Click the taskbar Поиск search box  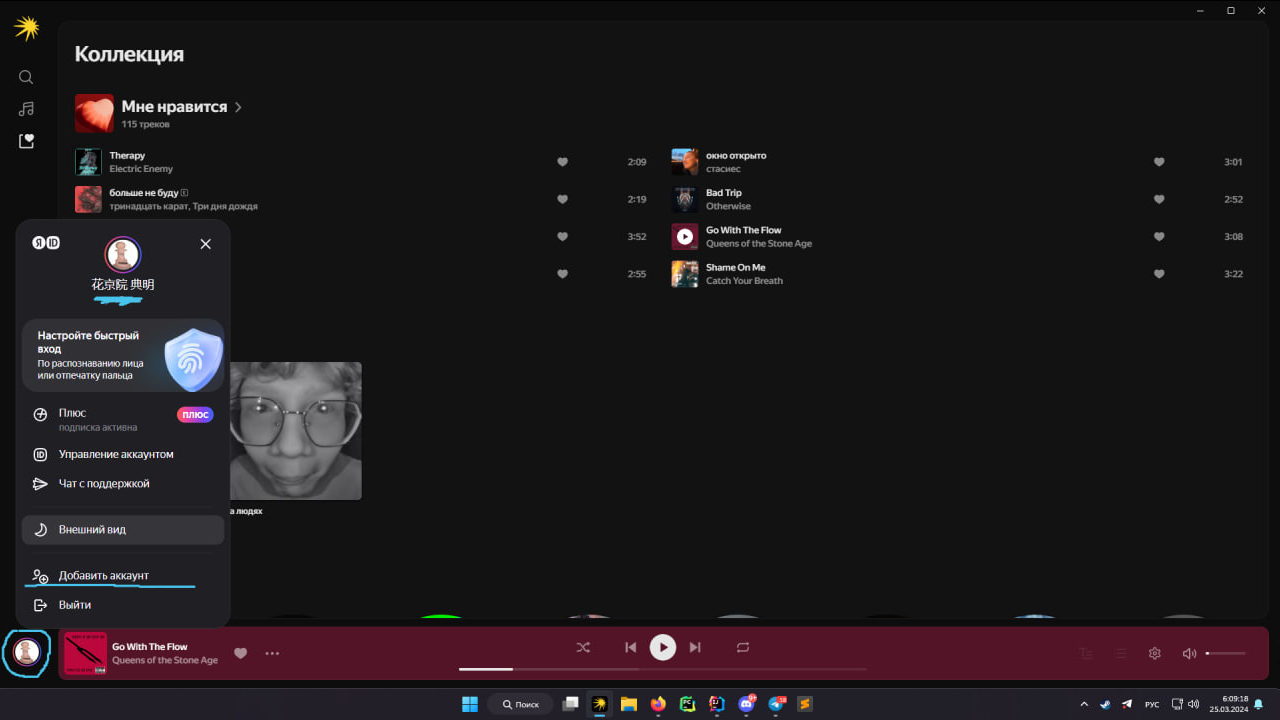tap(520, 704)
